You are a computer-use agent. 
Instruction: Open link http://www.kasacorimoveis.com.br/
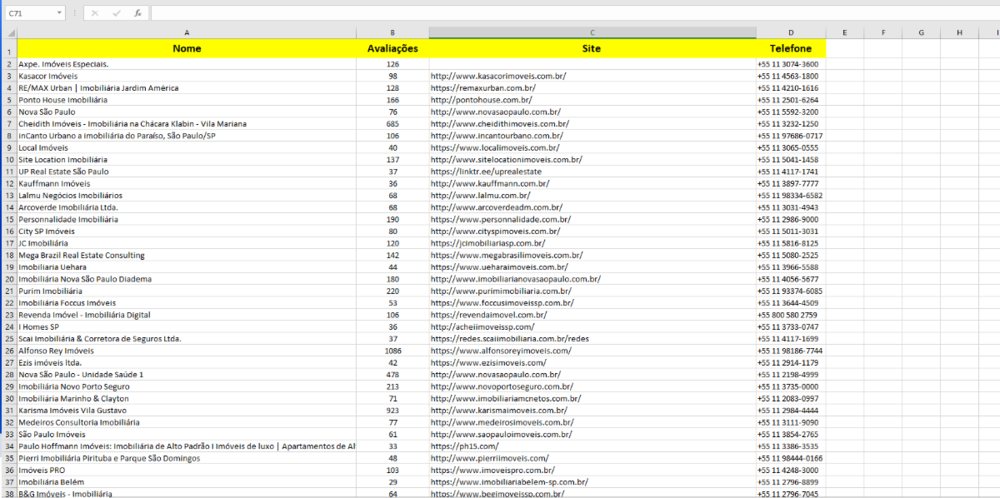click(x=499, y=76)
